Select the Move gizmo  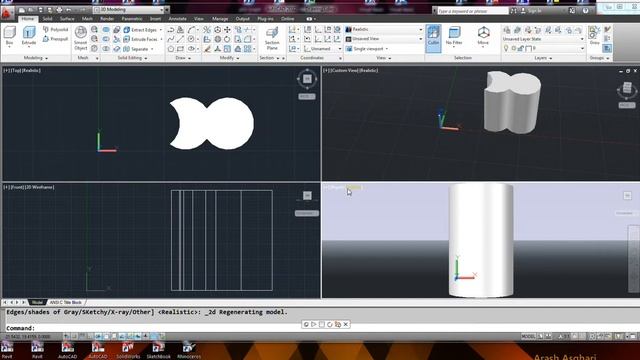[x=483, y=36]
